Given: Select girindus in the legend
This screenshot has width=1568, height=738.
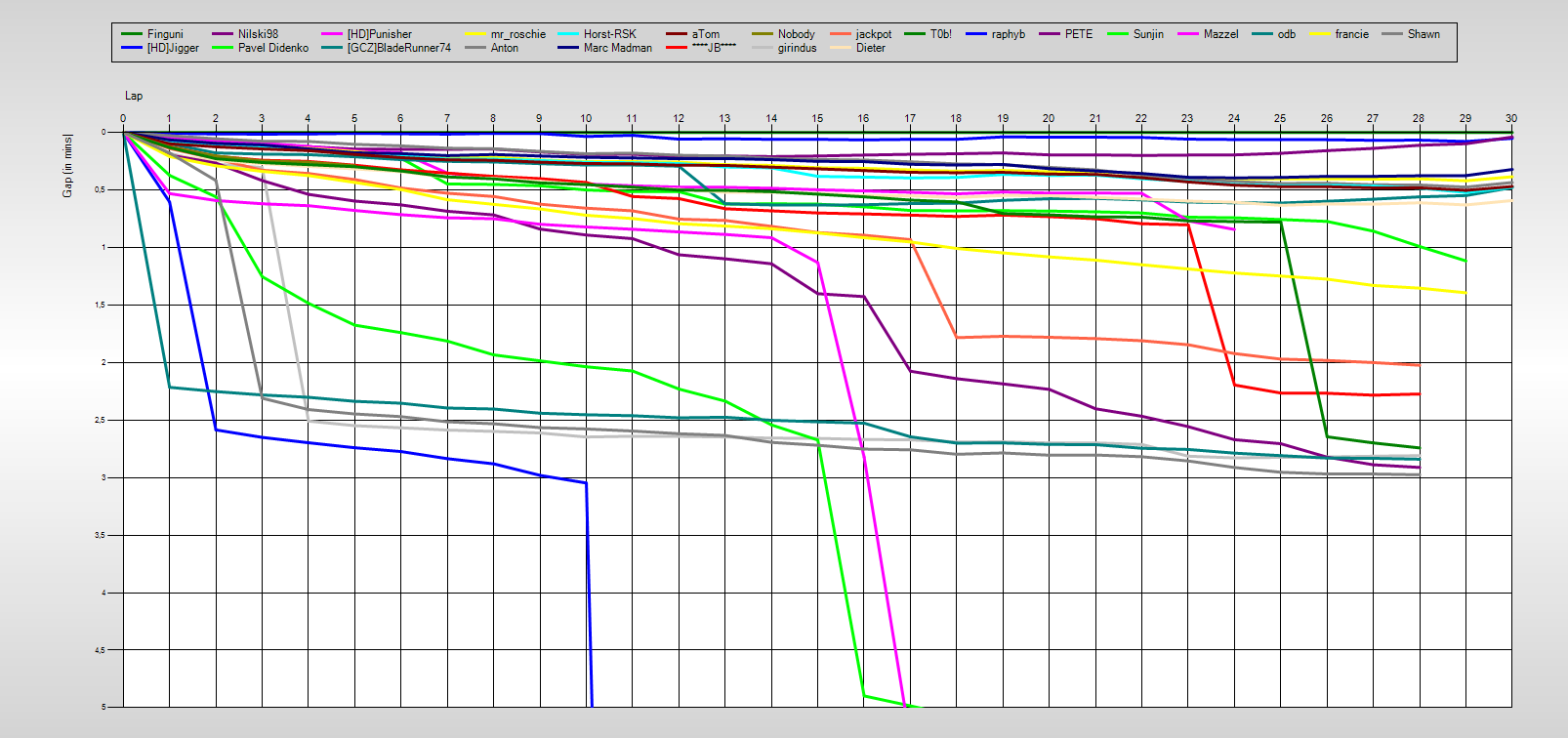Looking at the screenshot, I should (797, 48).
